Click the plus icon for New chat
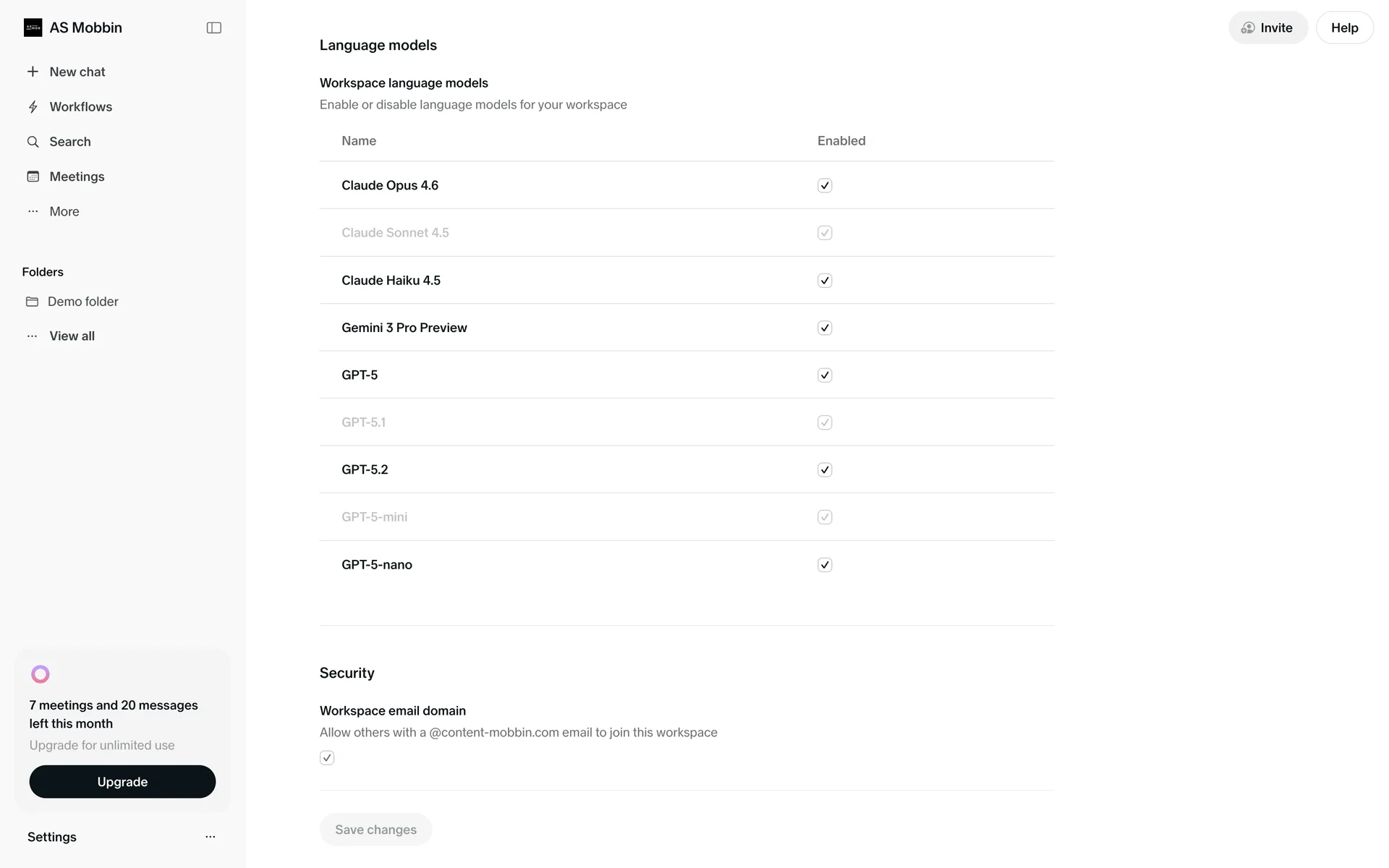1389x868 pixels. [x=33, y=72]
